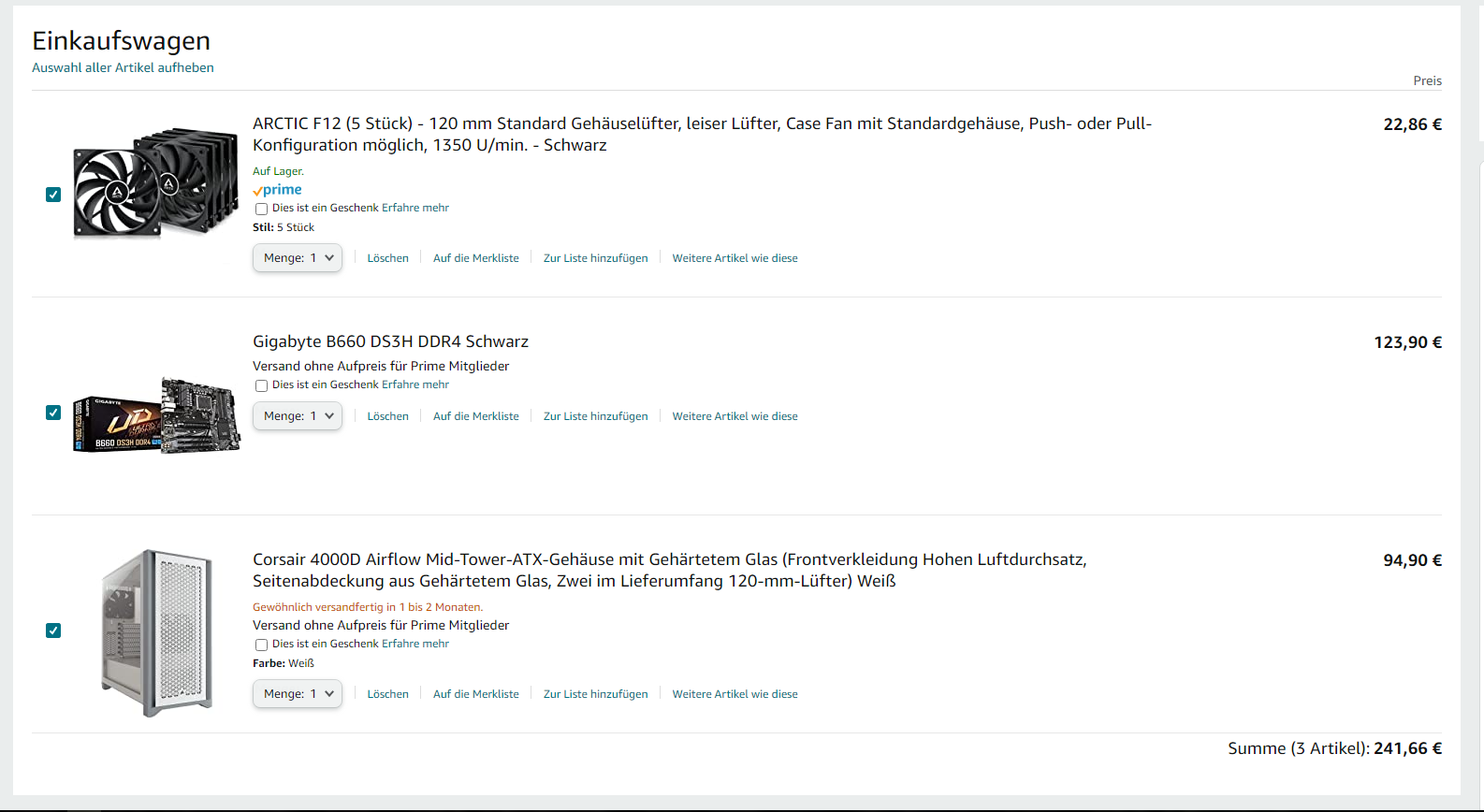
Task: Show 'Weitere Artikel wie diese' for Gigabyte B660
Action: (x=735, y=416)
